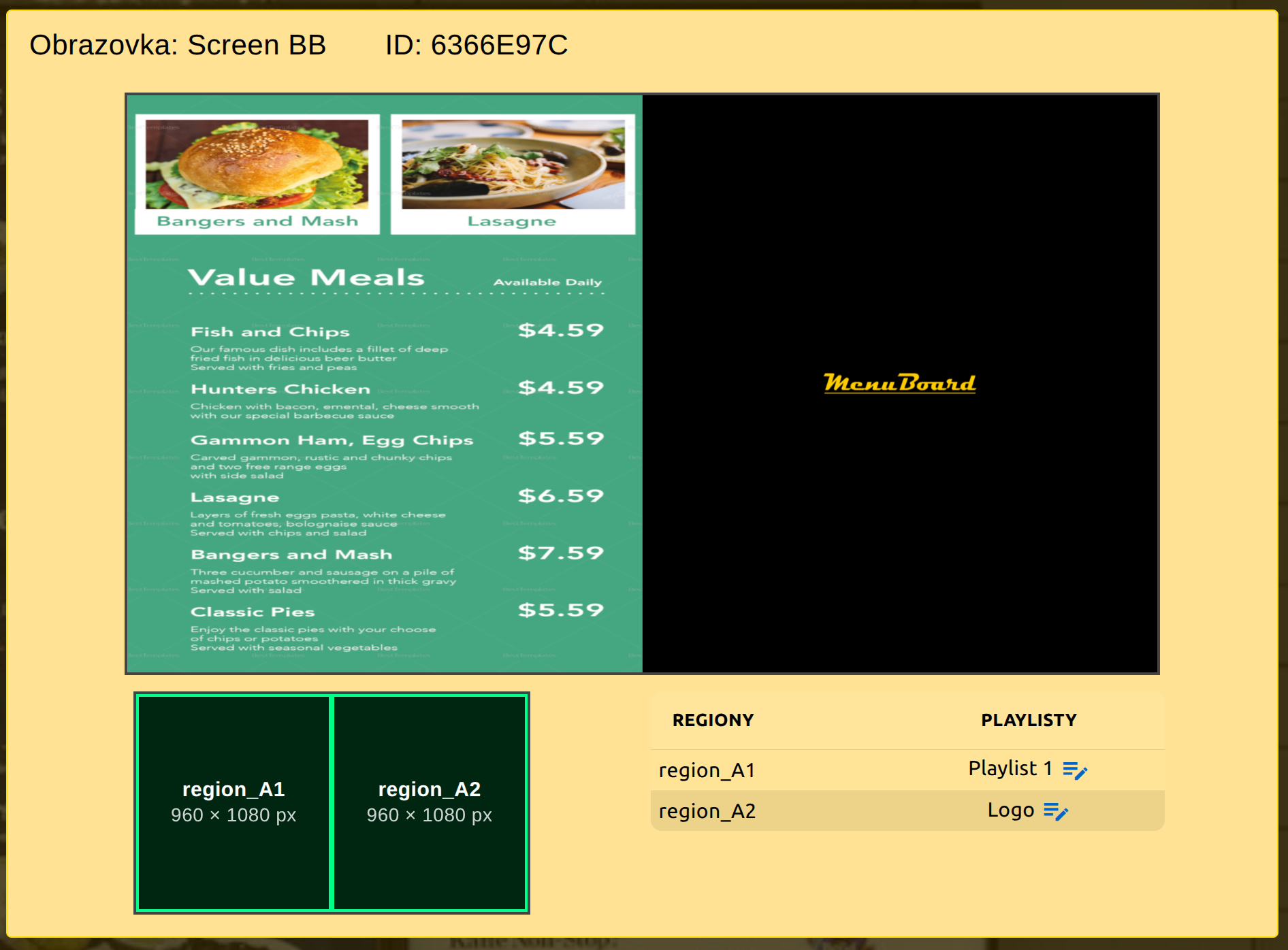Click the $7.59 price in the preview

click(x=560, y=553)
